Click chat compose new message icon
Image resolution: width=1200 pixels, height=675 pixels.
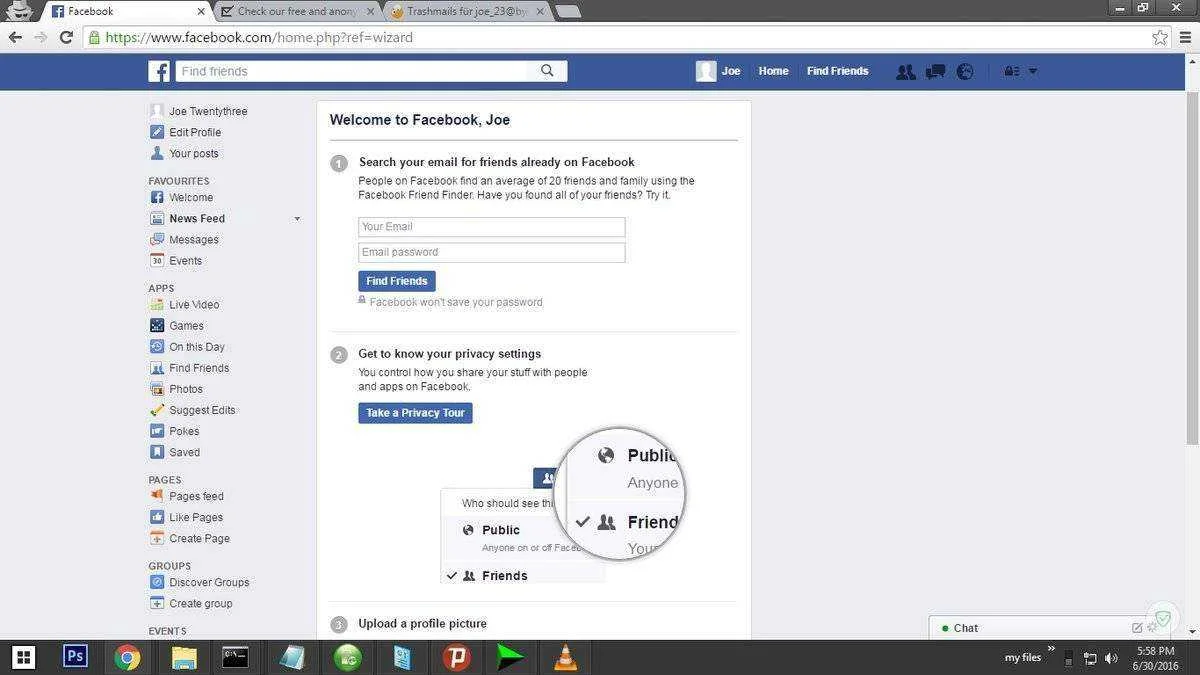click(1137, 628)
